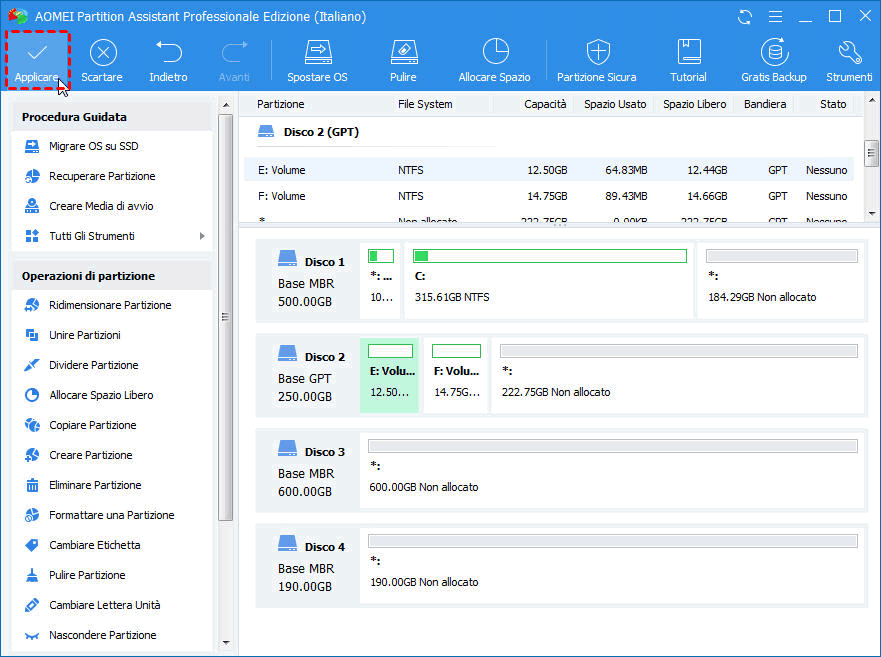Sort by Capacità column header
Screen dimensions: 881x657
(545, 104)
